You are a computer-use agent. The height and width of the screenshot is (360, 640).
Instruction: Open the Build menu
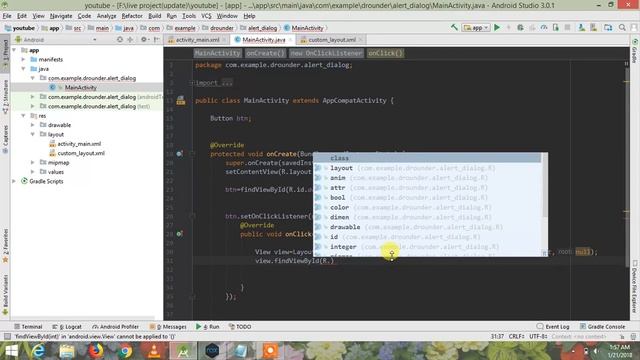pyautogui.click(x=154, y=16)
